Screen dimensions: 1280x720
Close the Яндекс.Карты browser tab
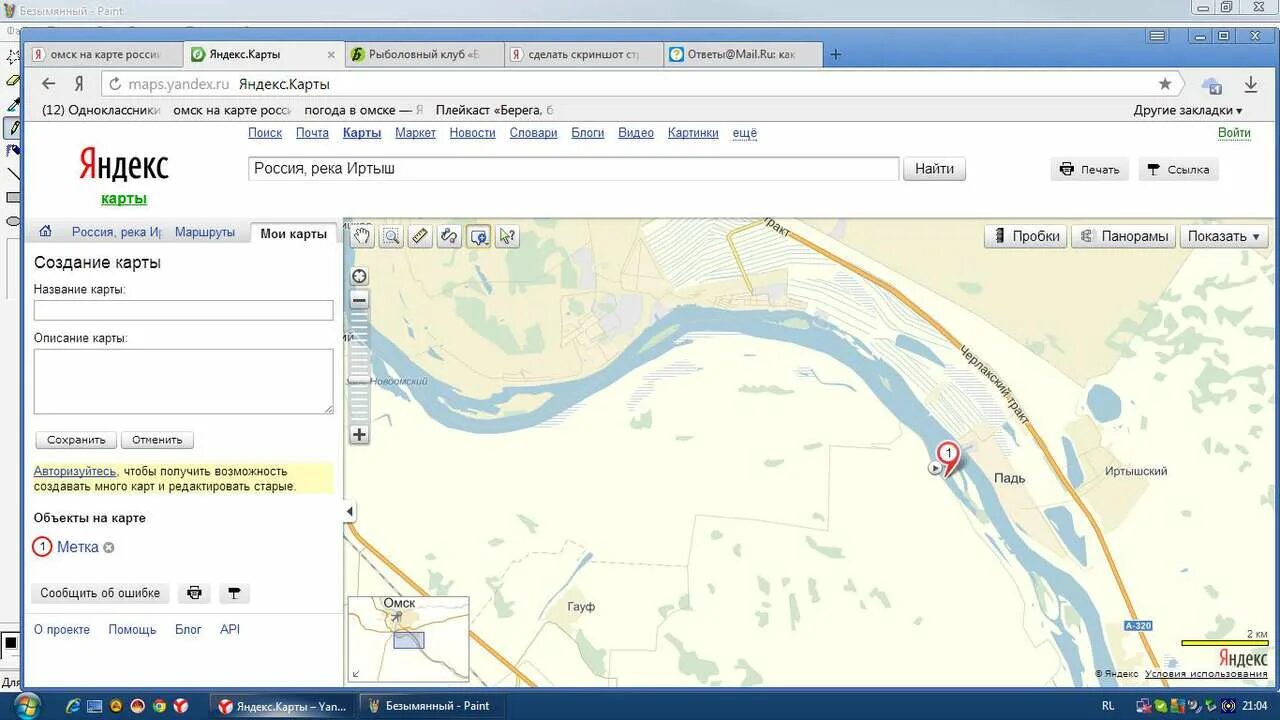331,55
